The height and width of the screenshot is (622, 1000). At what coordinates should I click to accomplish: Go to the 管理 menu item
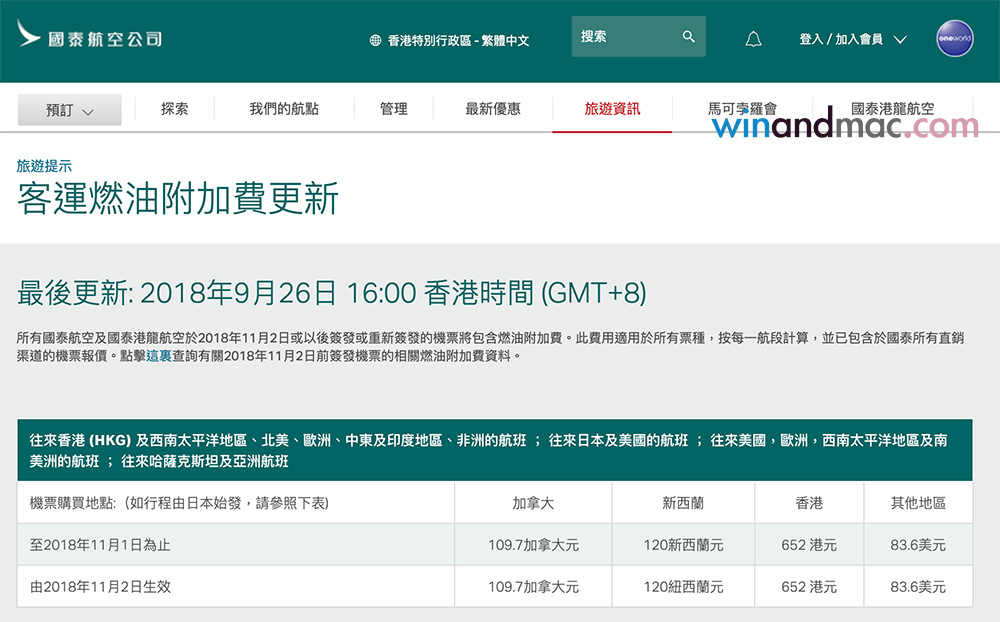pyautogui.click(x=393, y=109)
